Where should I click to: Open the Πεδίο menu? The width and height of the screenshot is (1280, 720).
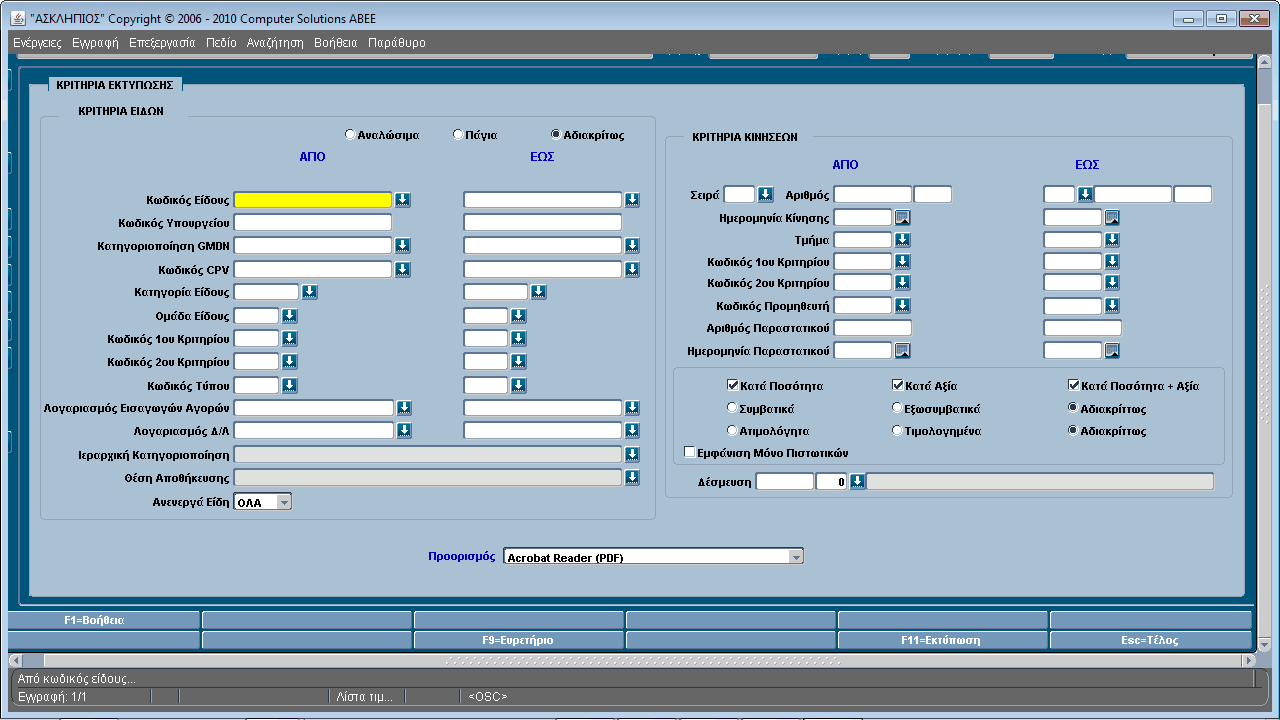[221, 43]
